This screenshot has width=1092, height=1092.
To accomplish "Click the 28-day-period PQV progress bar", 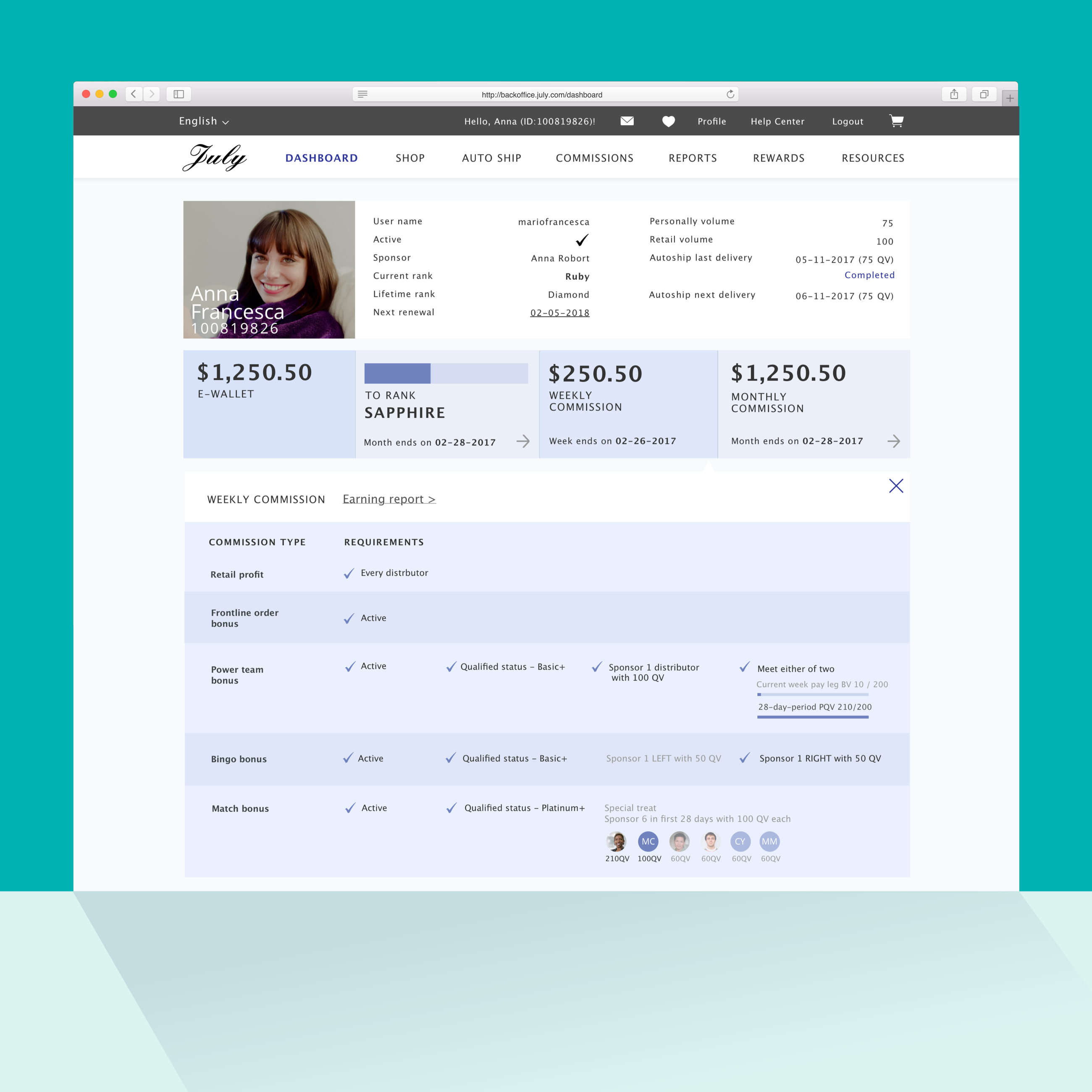I will click(x=813, y=717).
